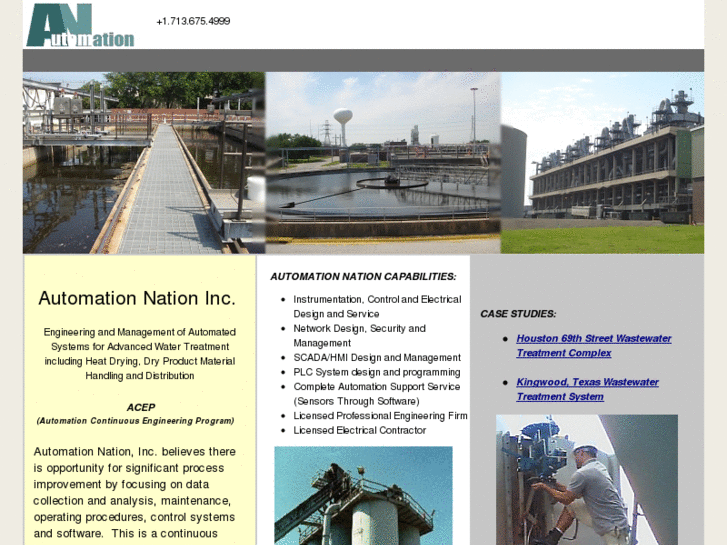Image resolution: width=727 pixels, height=545 pixels.
Task: Click the 'Automation Nation Inc.' heading
Action: pos(137,298)
